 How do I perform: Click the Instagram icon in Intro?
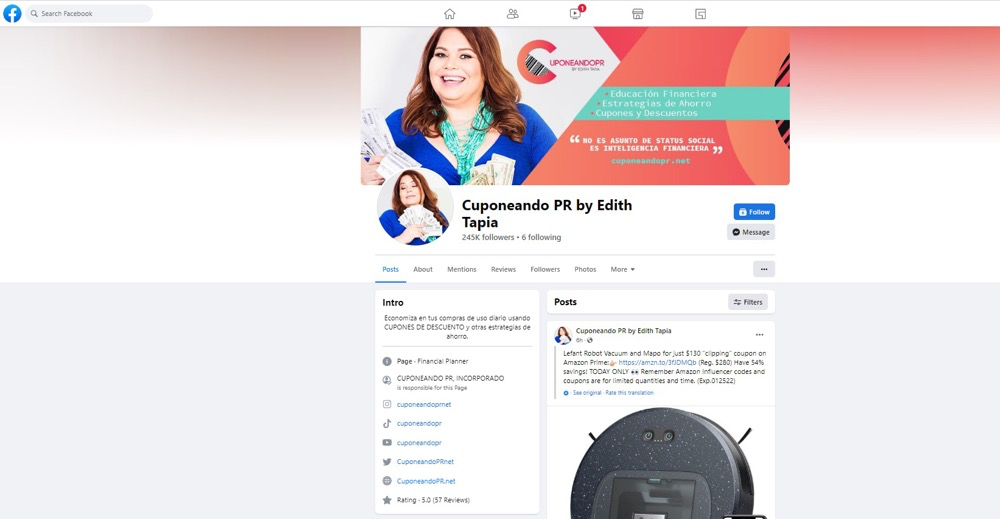click(387, 404)
